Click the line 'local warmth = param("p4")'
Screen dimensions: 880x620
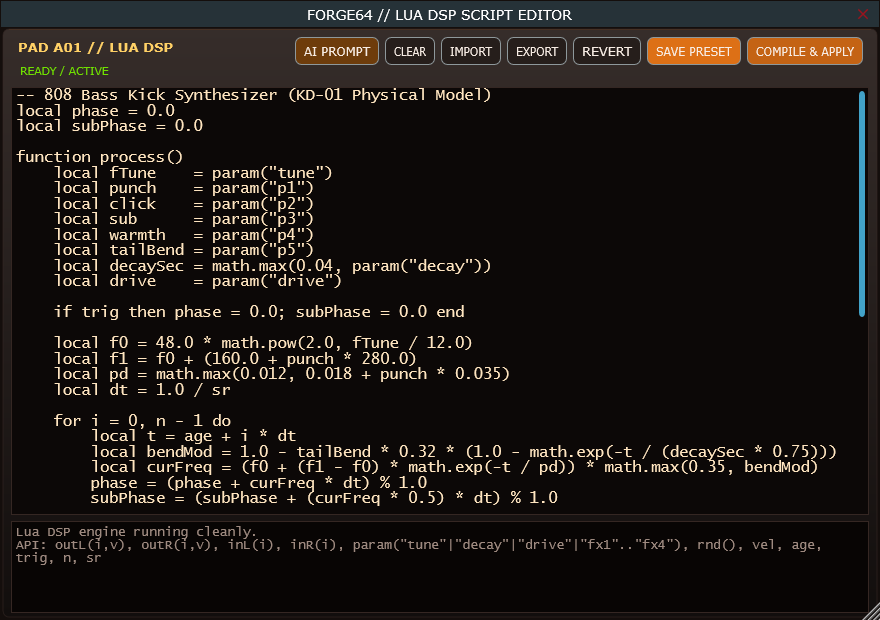184,235
